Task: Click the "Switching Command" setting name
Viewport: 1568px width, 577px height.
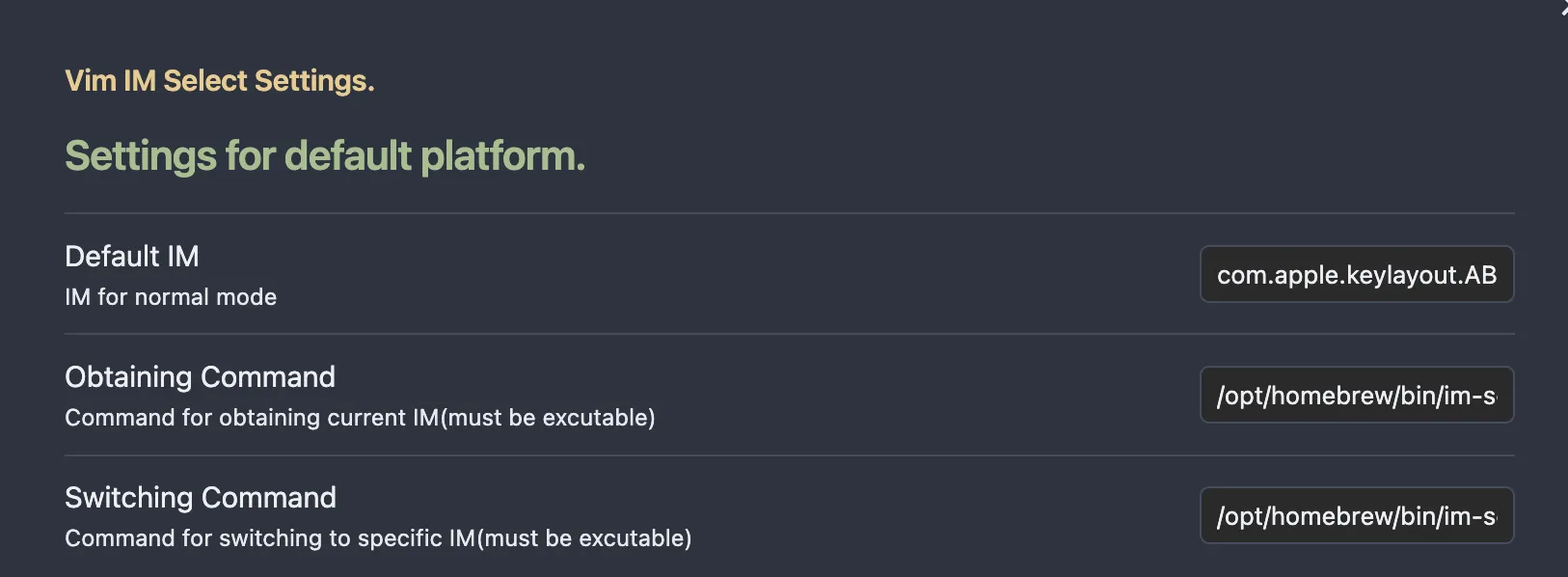Action: coord(201,498)
